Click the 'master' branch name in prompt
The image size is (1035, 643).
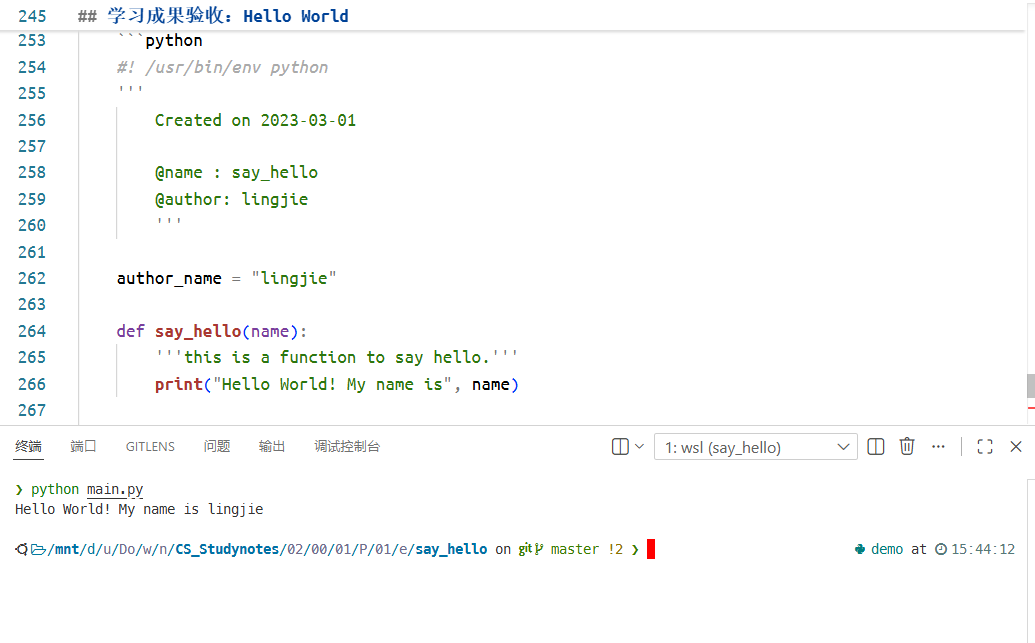point(575,549)
